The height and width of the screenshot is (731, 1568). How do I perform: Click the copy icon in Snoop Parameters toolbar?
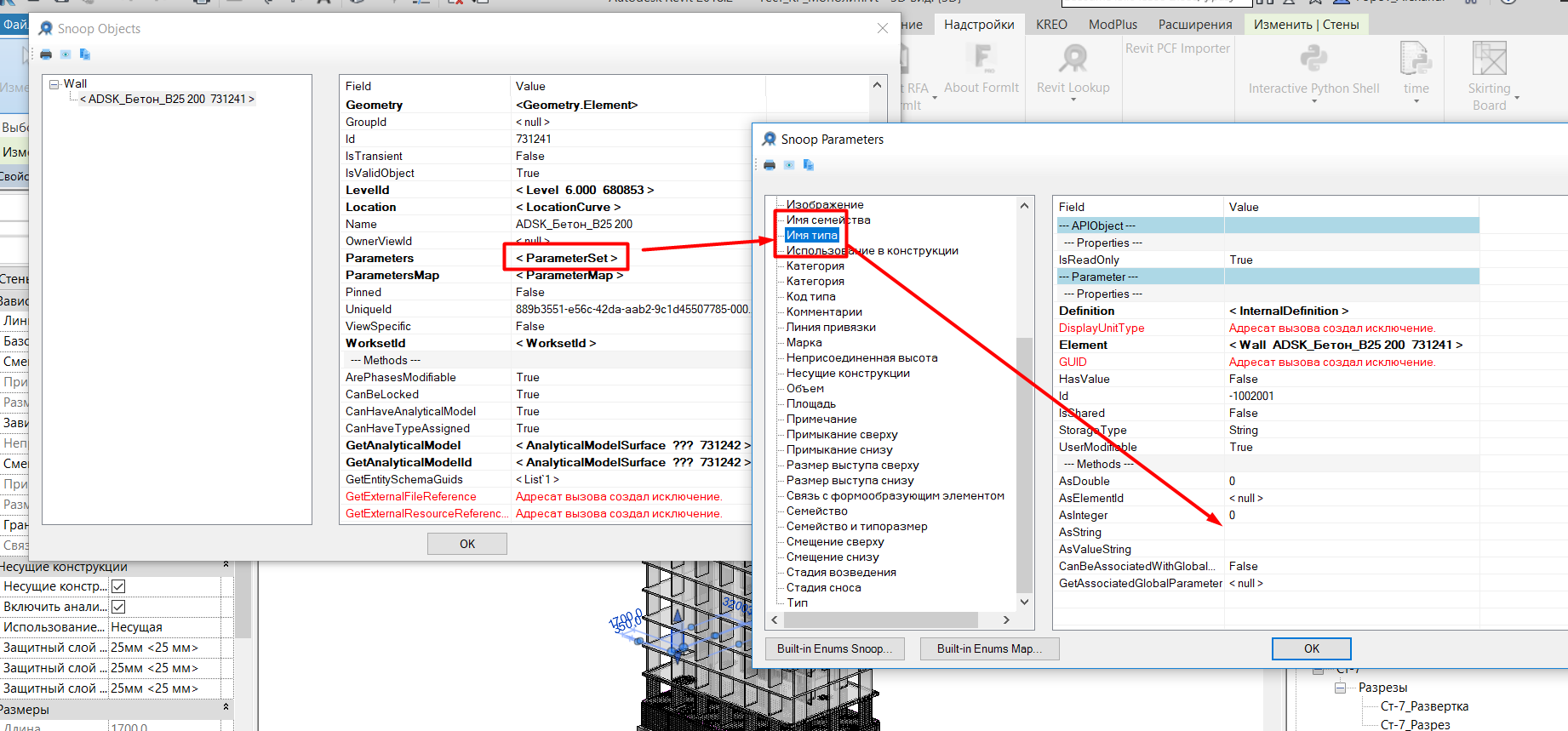809,165
